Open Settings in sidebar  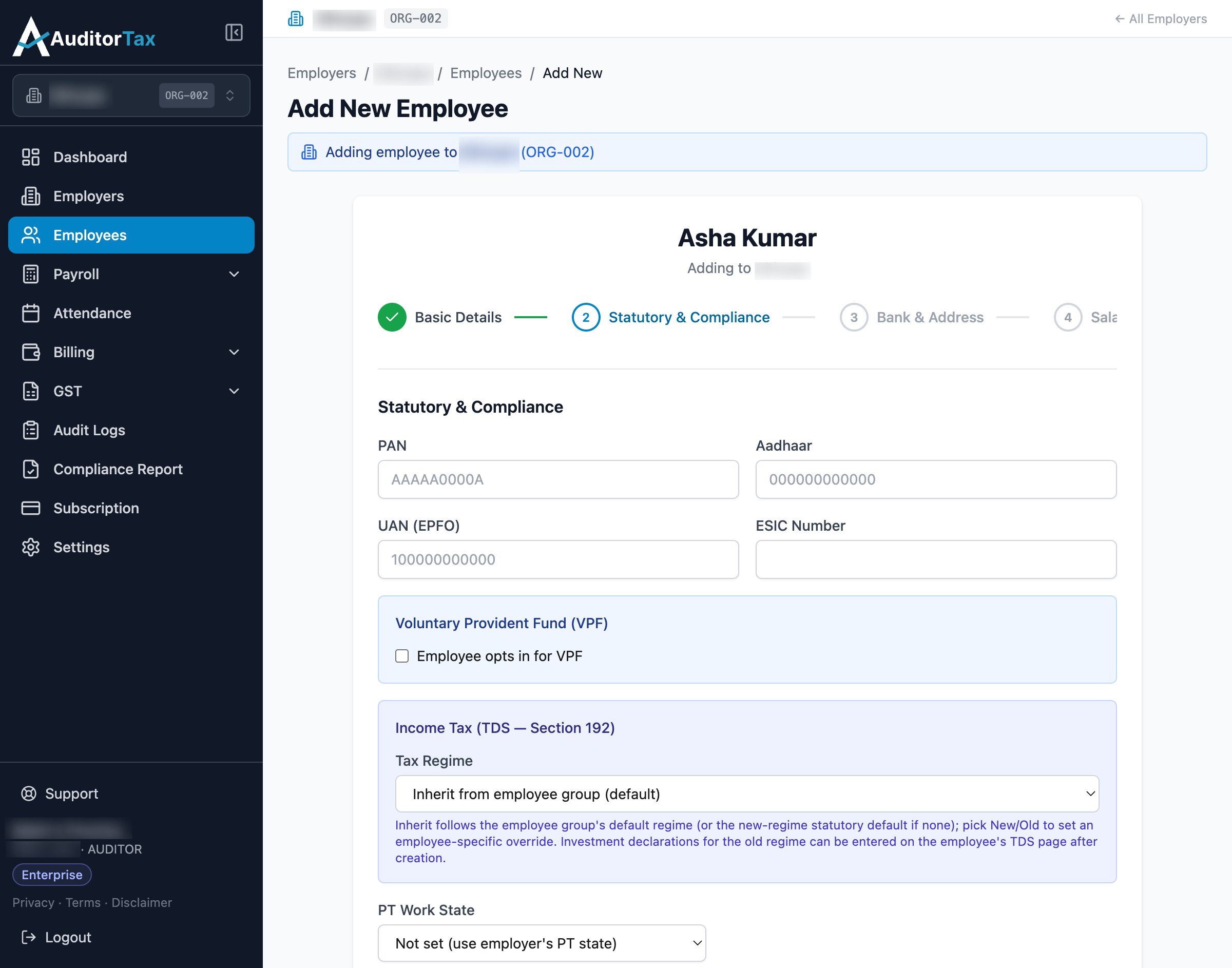131,548
